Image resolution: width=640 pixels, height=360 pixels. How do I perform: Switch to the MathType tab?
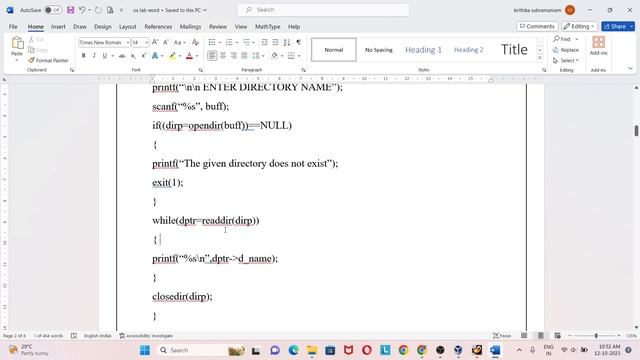(267, 27)
